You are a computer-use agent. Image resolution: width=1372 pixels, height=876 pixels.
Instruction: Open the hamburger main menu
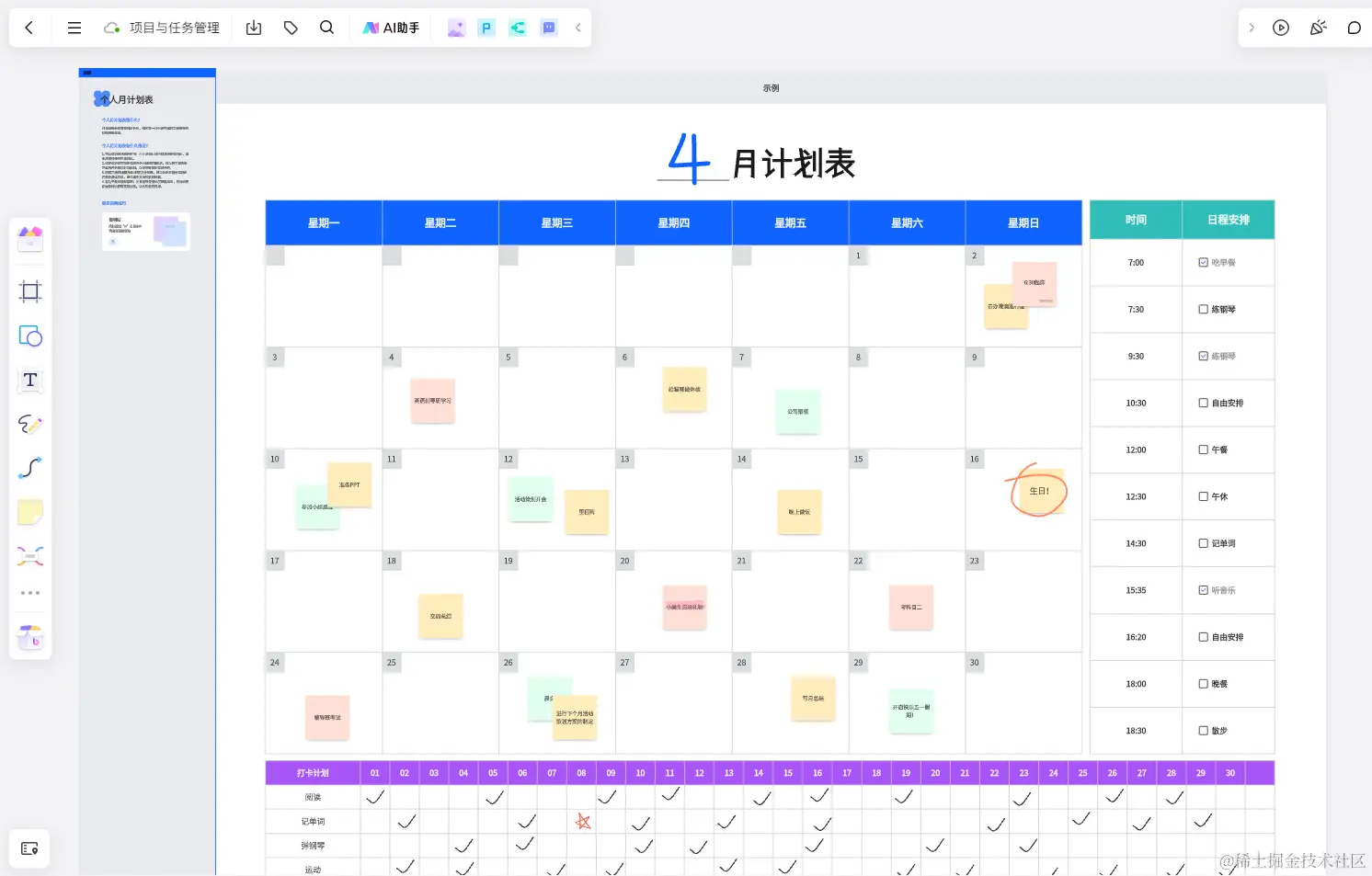(x=74, y=28)
